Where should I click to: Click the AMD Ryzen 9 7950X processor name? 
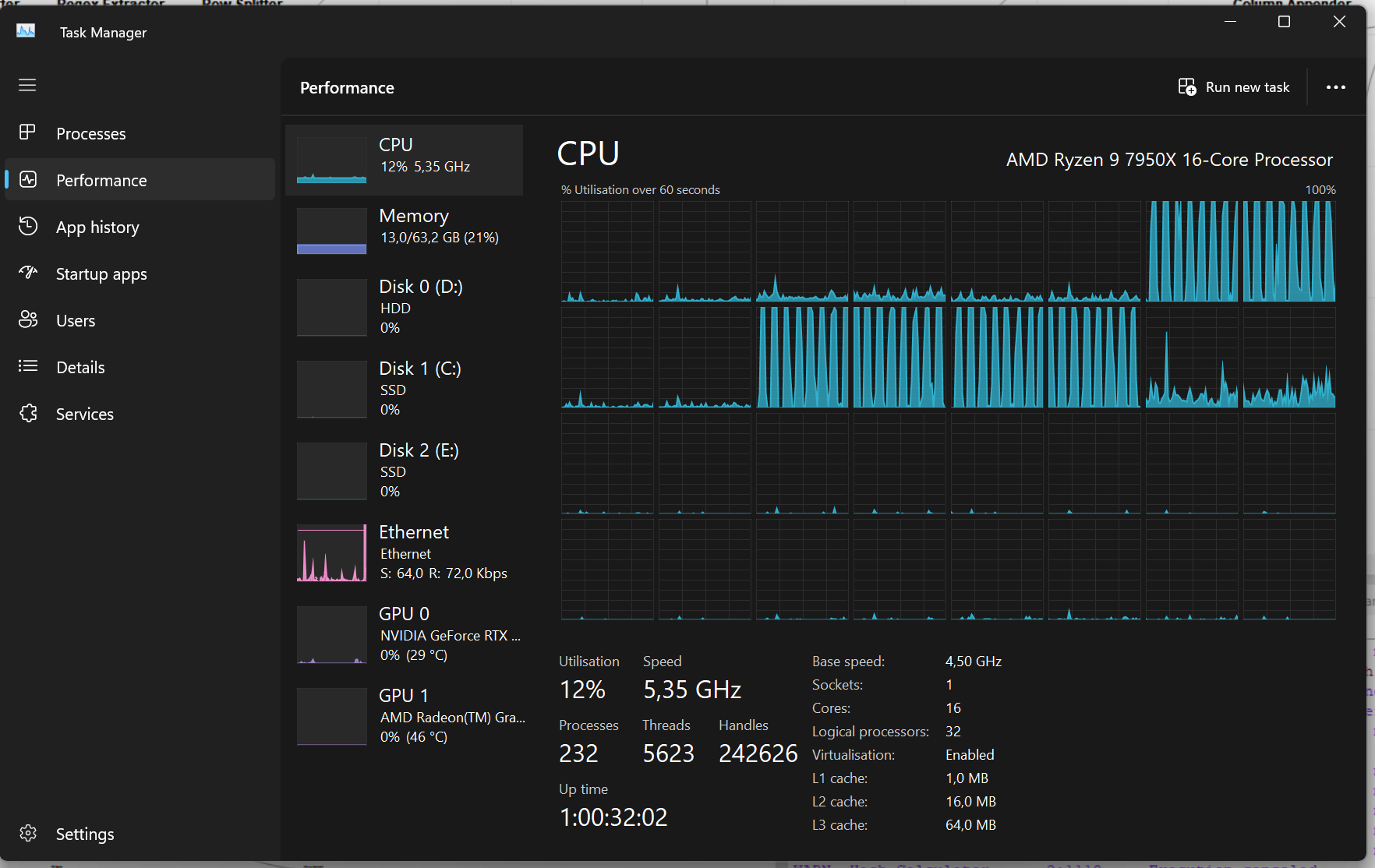pos(1169,160)
